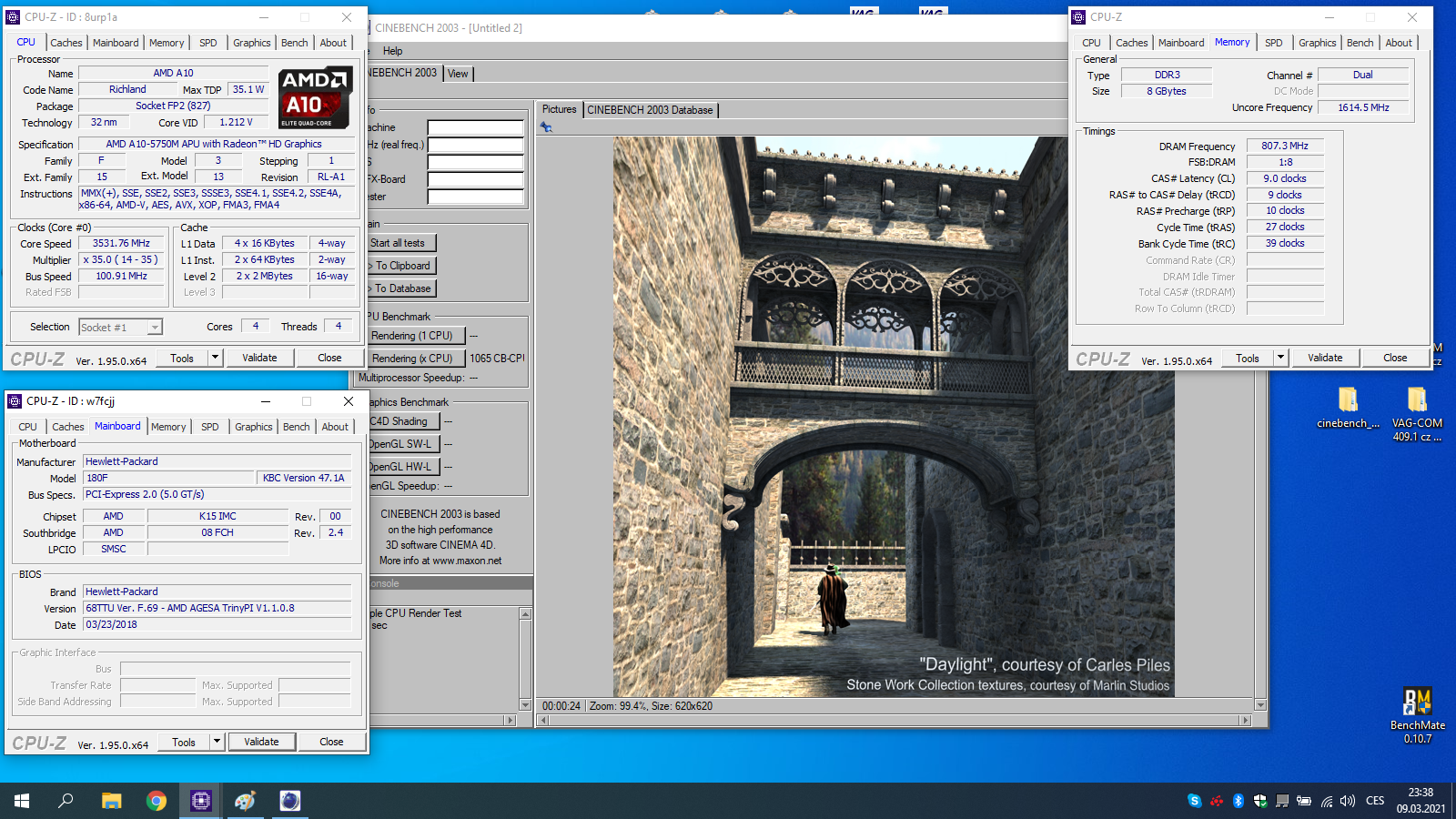Screen dimensions: 1456x819
Task: Switch to View tab in CINEBENCH
Action: click(x=458, y=74)
